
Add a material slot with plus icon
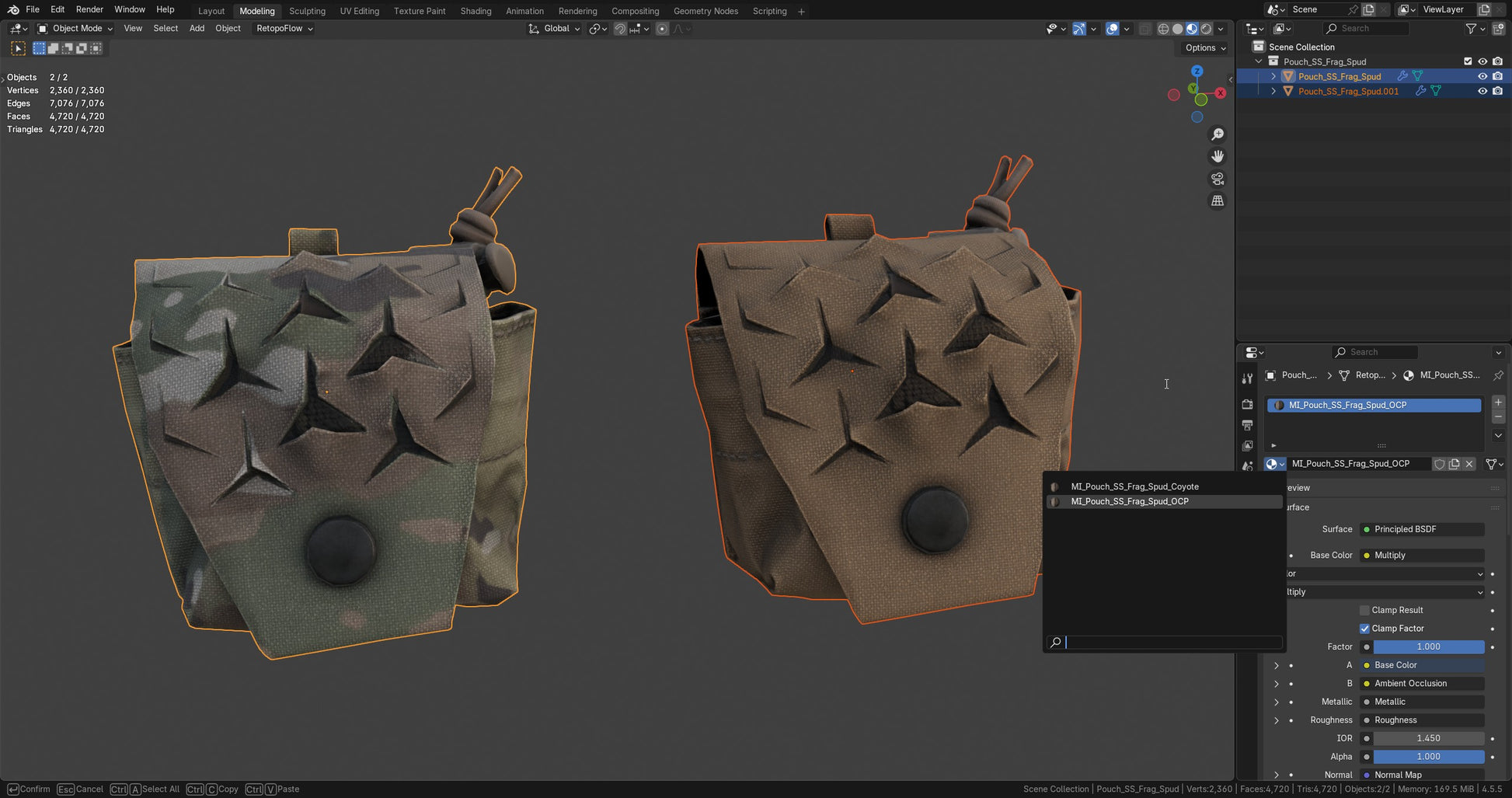(1498, 402)
